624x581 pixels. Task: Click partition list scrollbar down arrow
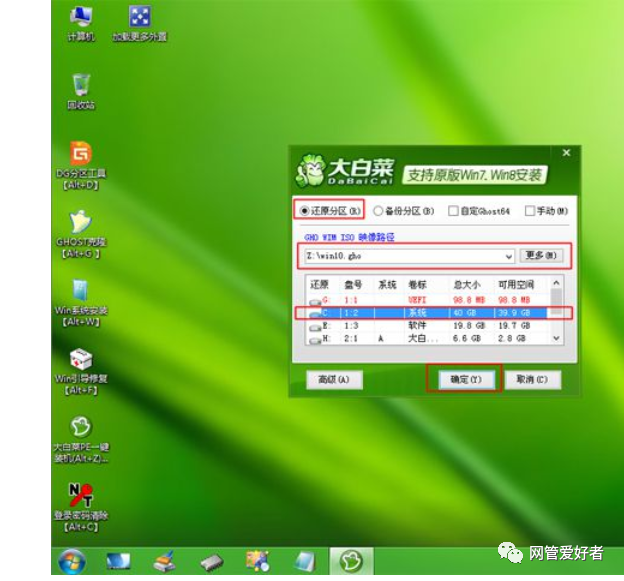coord(556,338)
